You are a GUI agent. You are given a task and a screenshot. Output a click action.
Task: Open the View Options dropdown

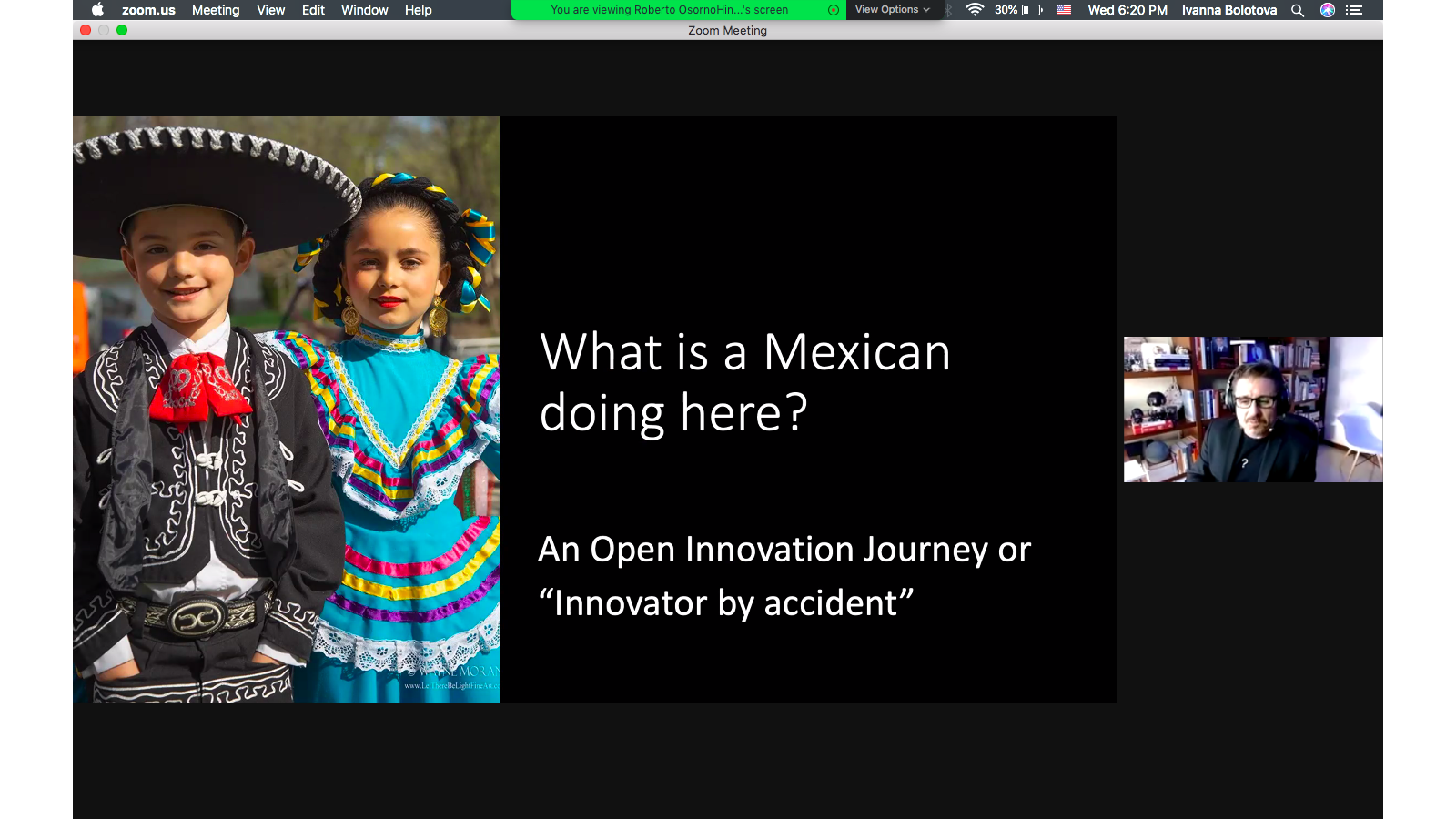(x=892, y=10)
